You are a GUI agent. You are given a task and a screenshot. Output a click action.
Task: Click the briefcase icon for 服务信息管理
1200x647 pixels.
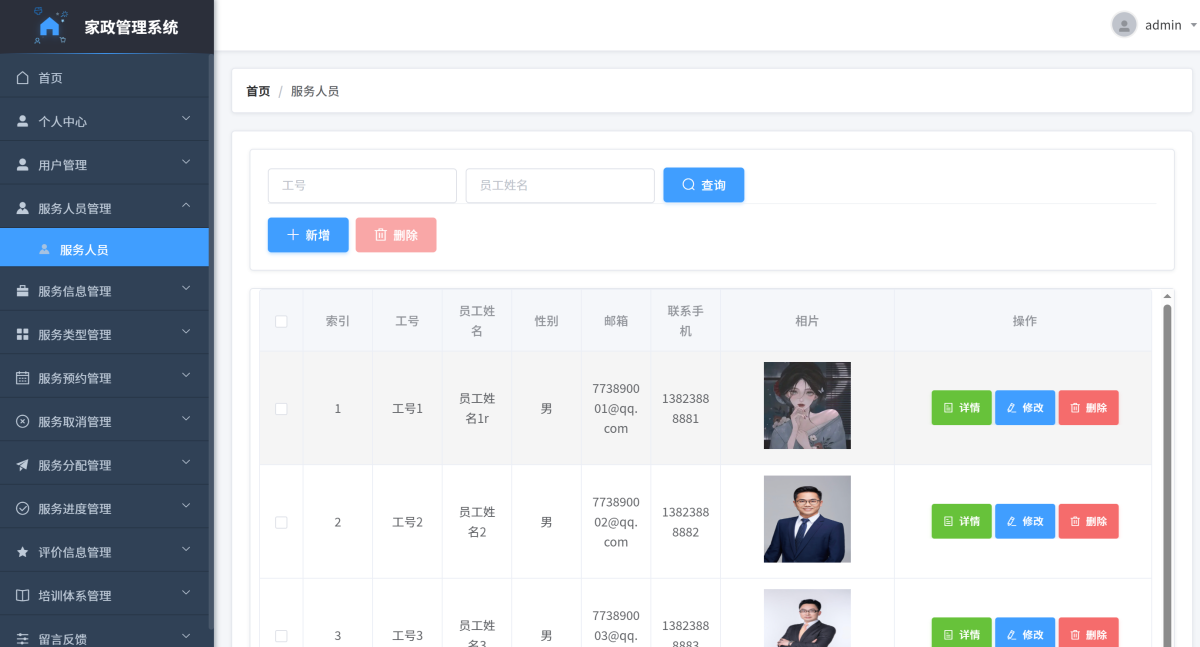click(23, 291)
